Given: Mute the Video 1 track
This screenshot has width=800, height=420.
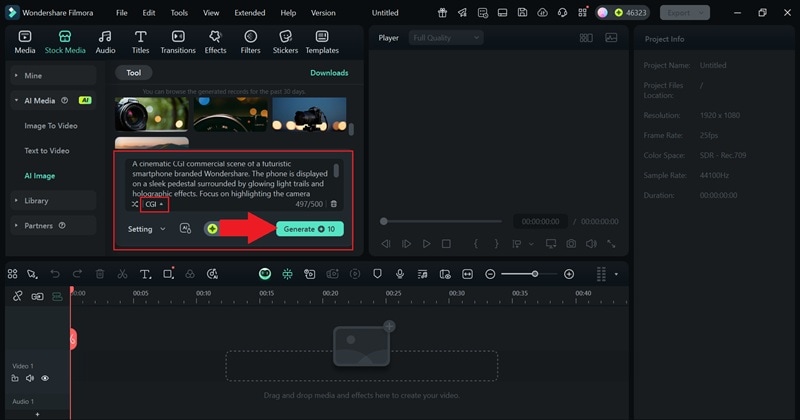Looking at the screenshot, I should 30,378.
